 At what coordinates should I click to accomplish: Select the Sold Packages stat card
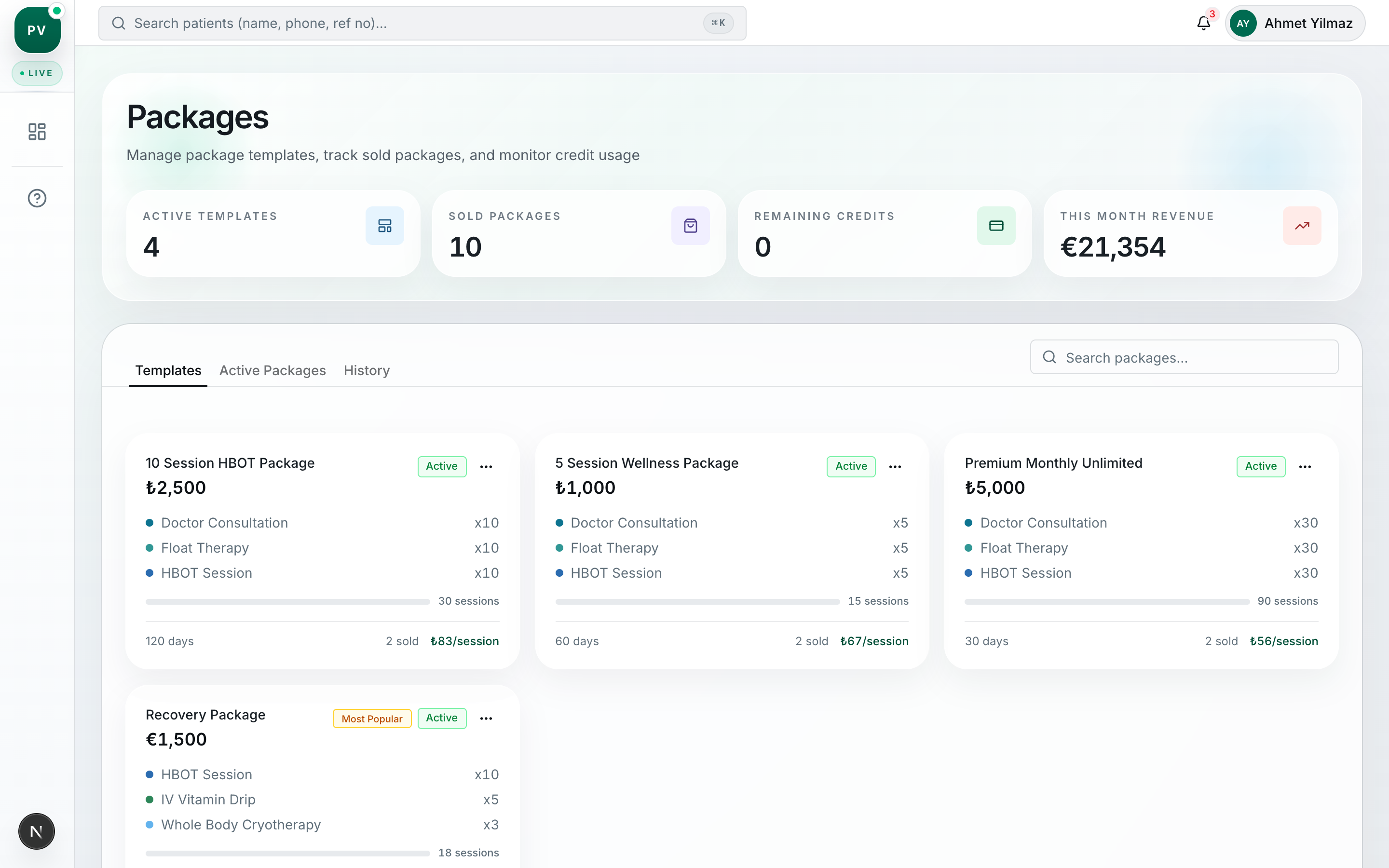(x=579, y=234)
